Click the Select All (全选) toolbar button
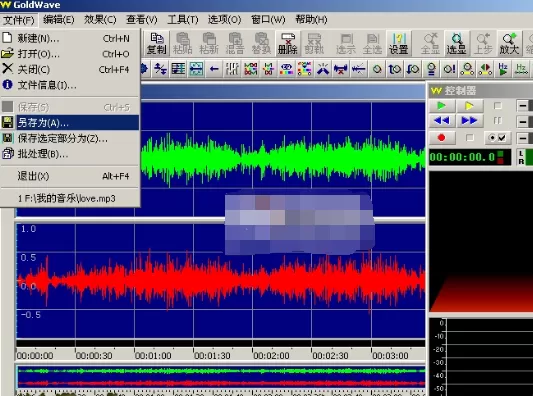Screen dimensions: 533x396 coord(372,43)
